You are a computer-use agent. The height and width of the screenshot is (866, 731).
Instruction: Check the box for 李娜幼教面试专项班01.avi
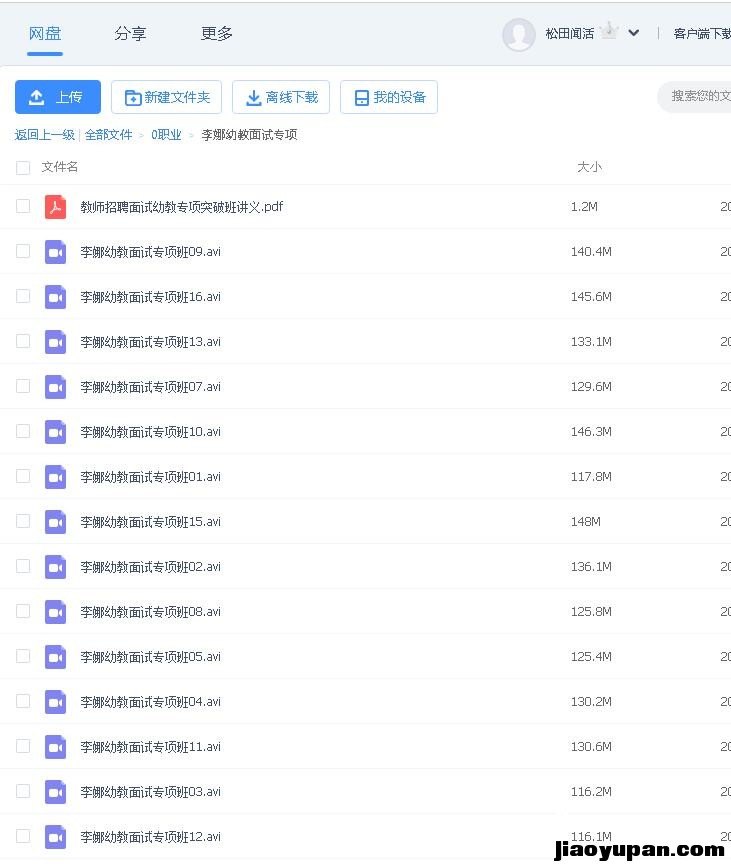coord(23,476)
